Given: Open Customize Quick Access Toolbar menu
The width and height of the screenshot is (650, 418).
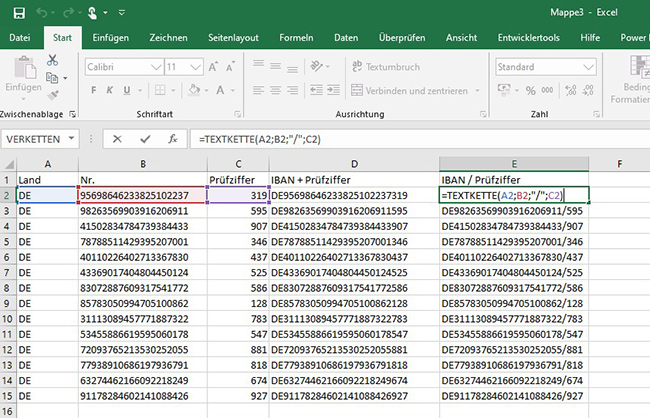Looking at the screenshot, I should point(121,13).
